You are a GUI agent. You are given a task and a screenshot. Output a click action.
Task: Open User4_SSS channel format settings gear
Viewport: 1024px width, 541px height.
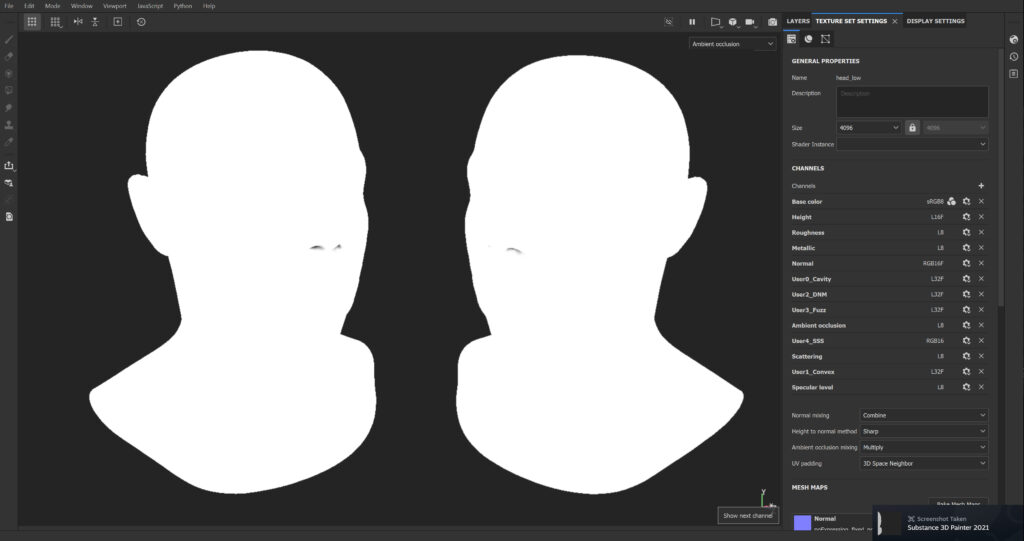tap(966, 340)
